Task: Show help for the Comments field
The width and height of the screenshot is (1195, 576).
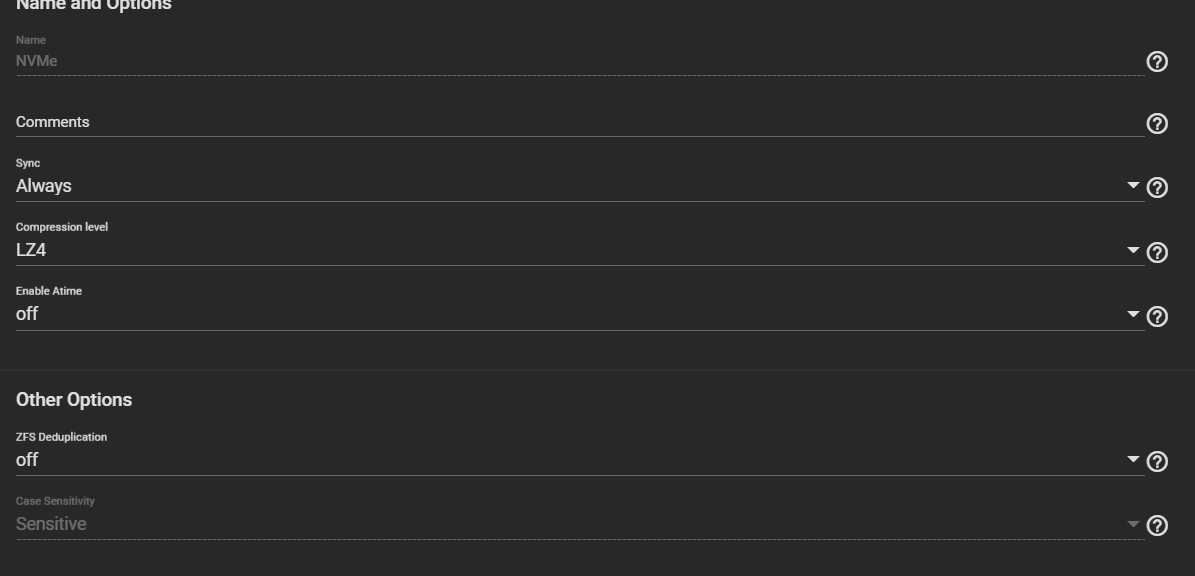Action: point(1157,123)
